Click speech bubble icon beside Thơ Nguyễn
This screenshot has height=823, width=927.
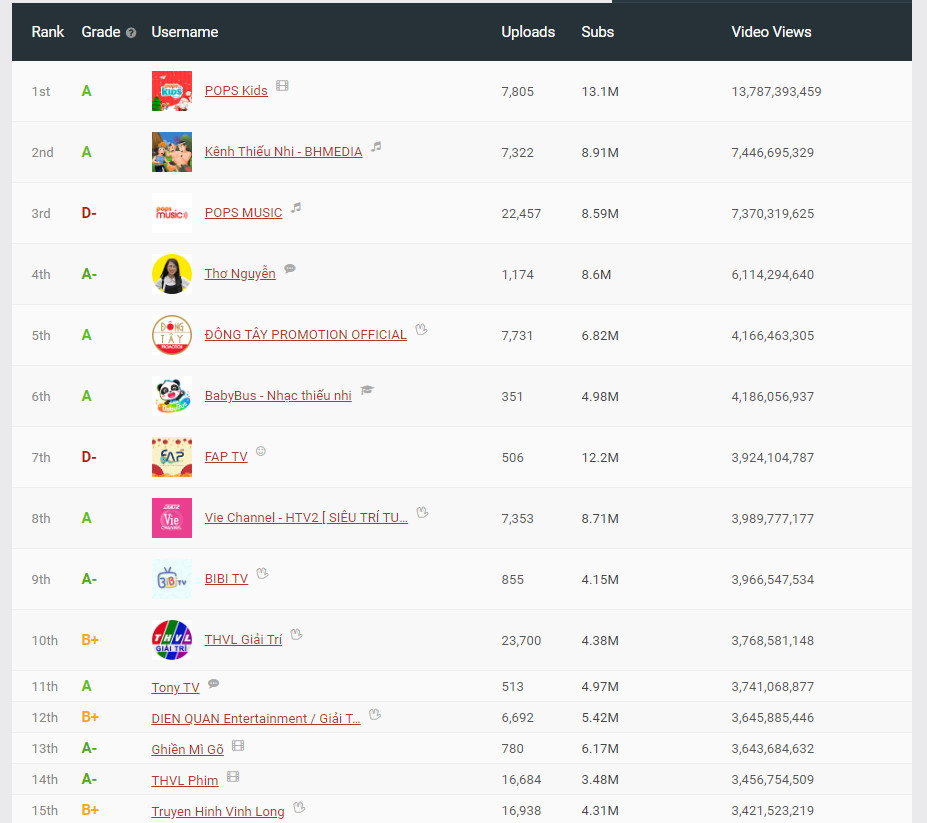[290, 269]
